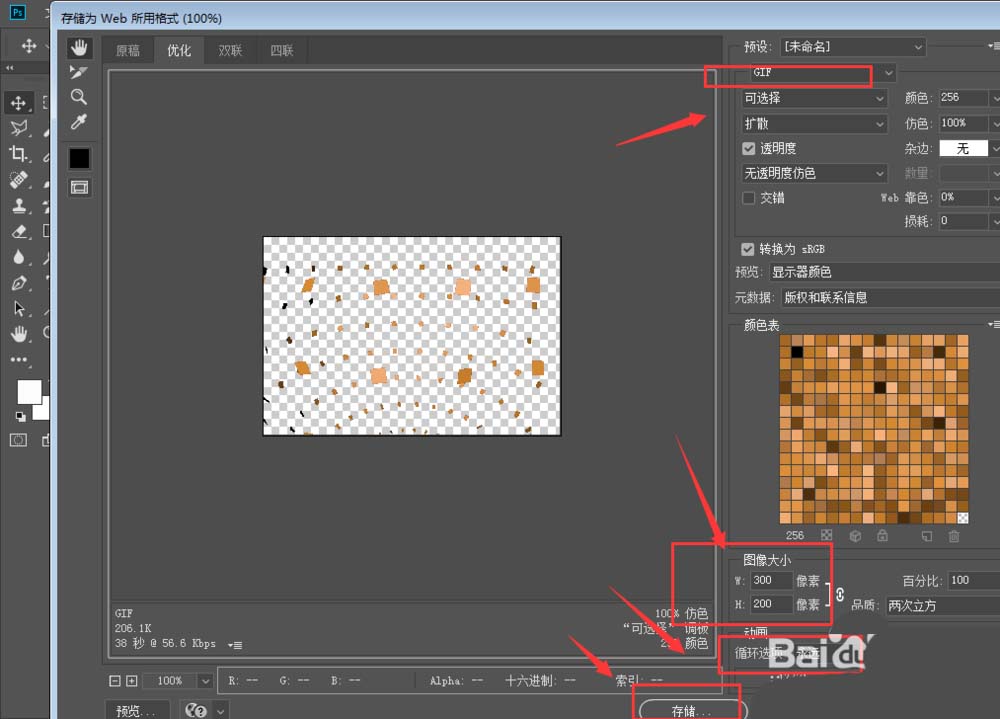1000x719 pixels.
Task: Click the width field showing 300
Action: point(771,580)
